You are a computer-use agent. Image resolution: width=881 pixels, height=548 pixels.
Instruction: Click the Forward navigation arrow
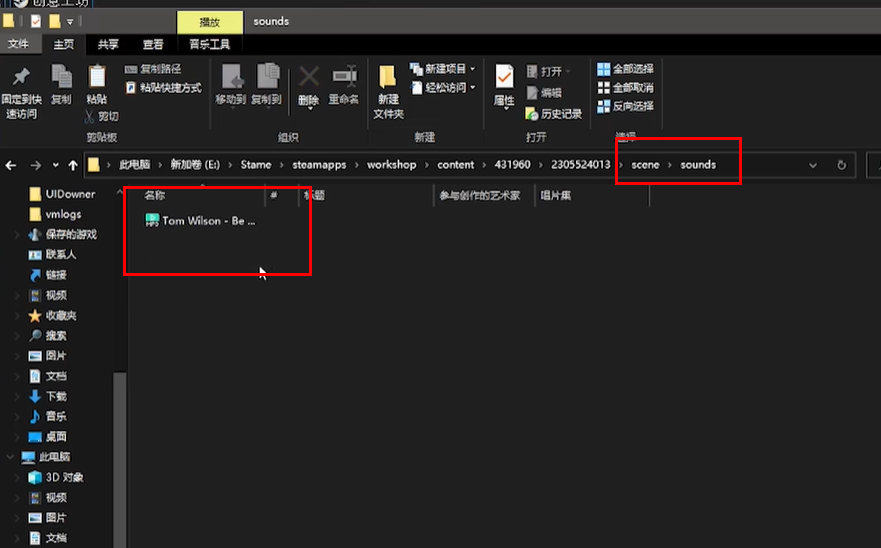click(x=35, y=165)
